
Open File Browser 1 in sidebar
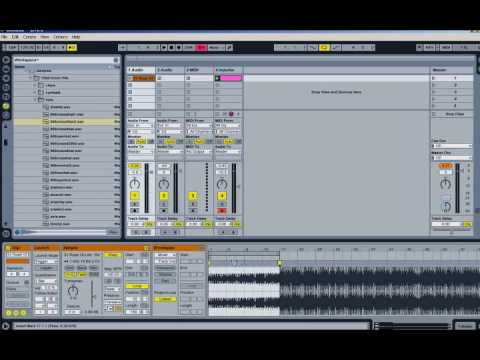6,88
